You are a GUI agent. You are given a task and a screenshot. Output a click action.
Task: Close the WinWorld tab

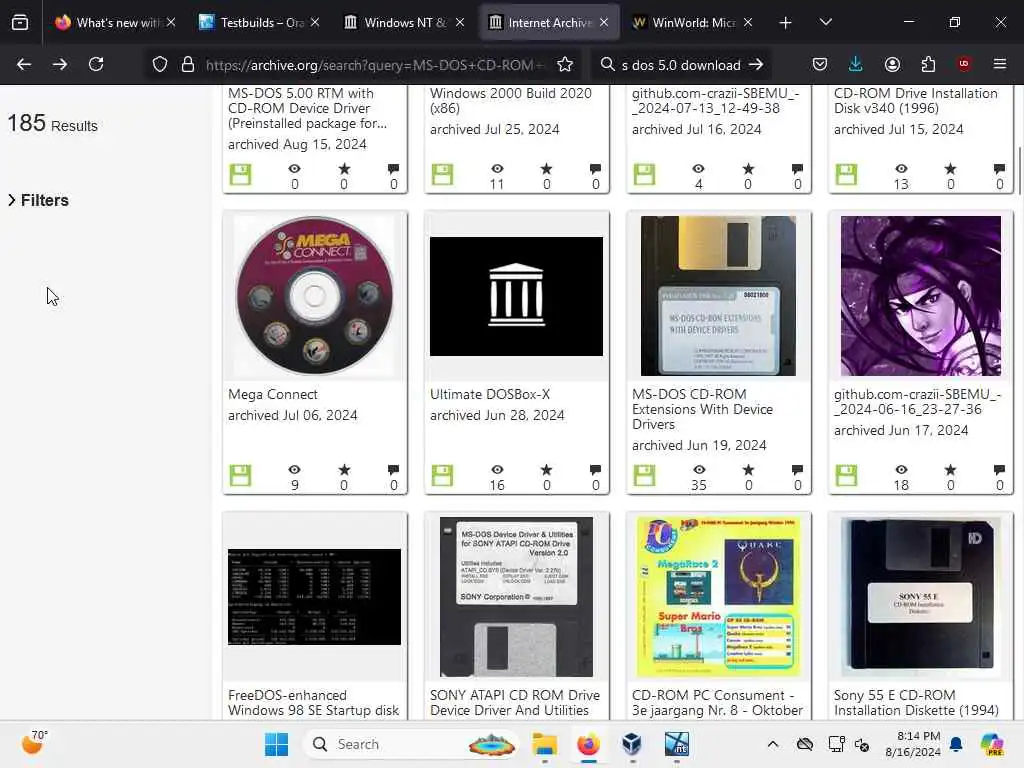[748, 23]
